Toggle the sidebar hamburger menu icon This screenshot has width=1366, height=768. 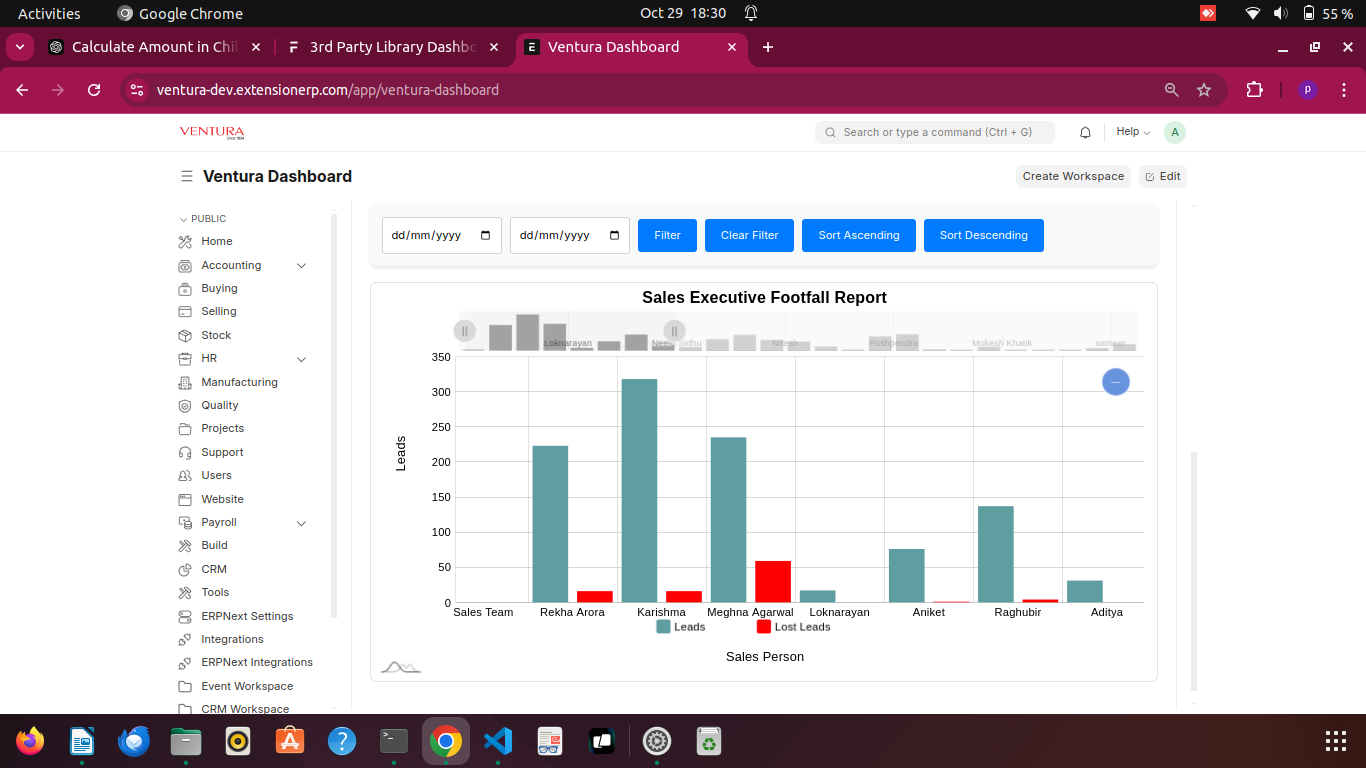(x=187, y=176)
